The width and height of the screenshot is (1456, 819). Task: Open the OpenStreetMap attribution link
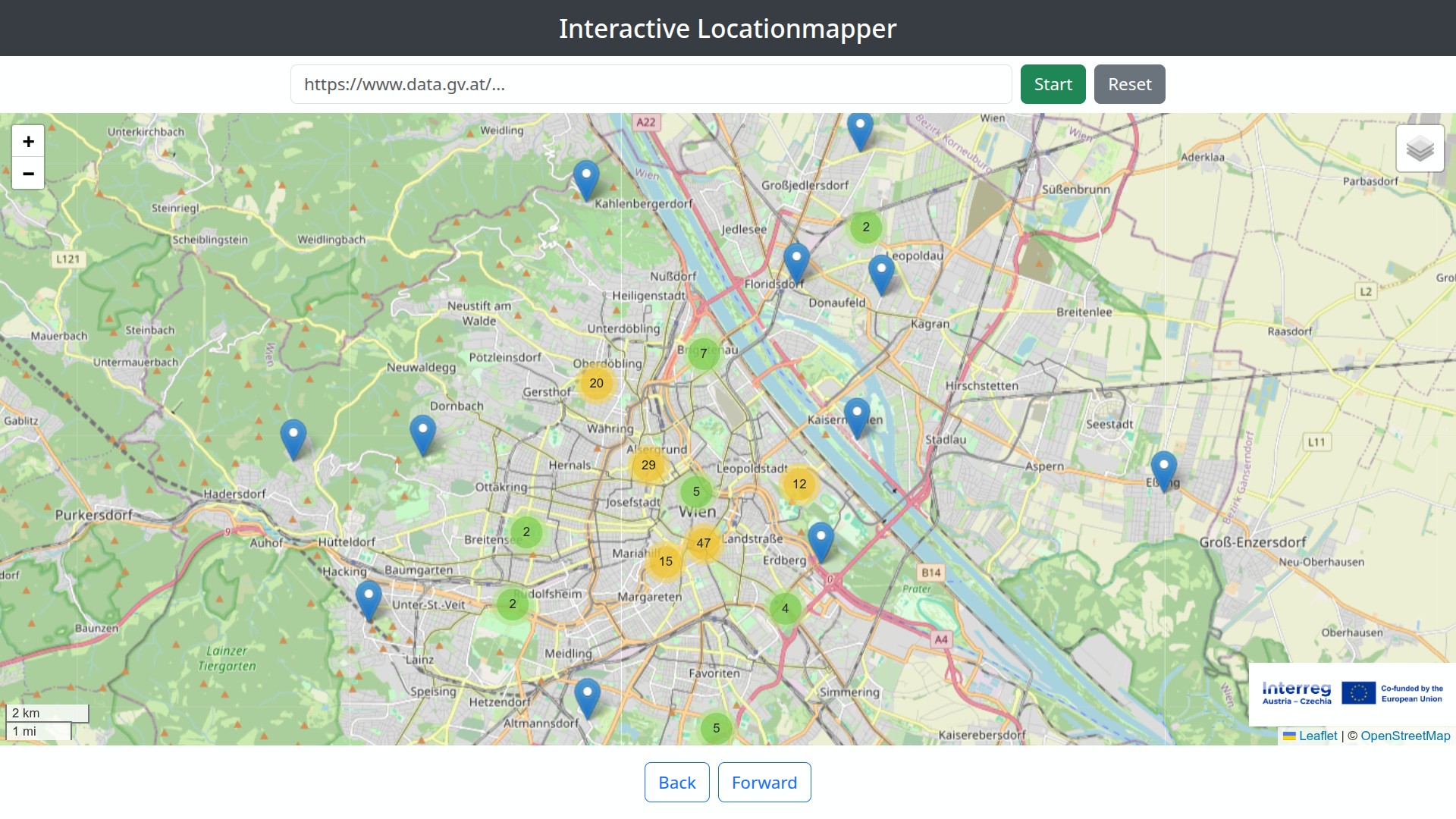tap(1405, 736)
